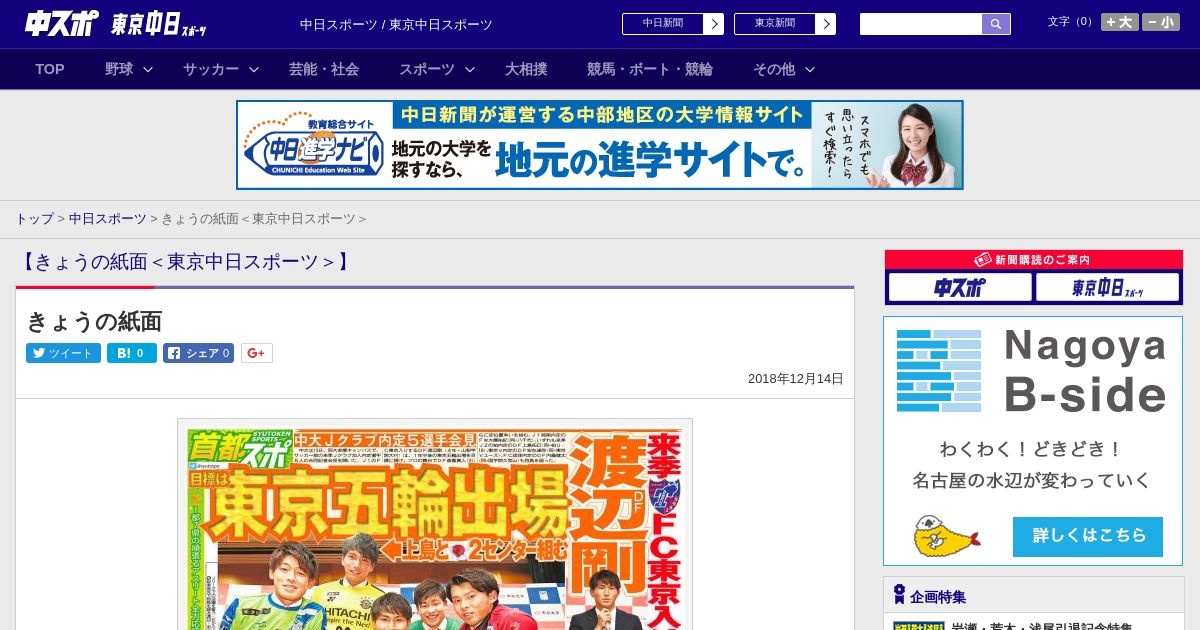Click 中スポ in the subscription box

click(960, 288)
